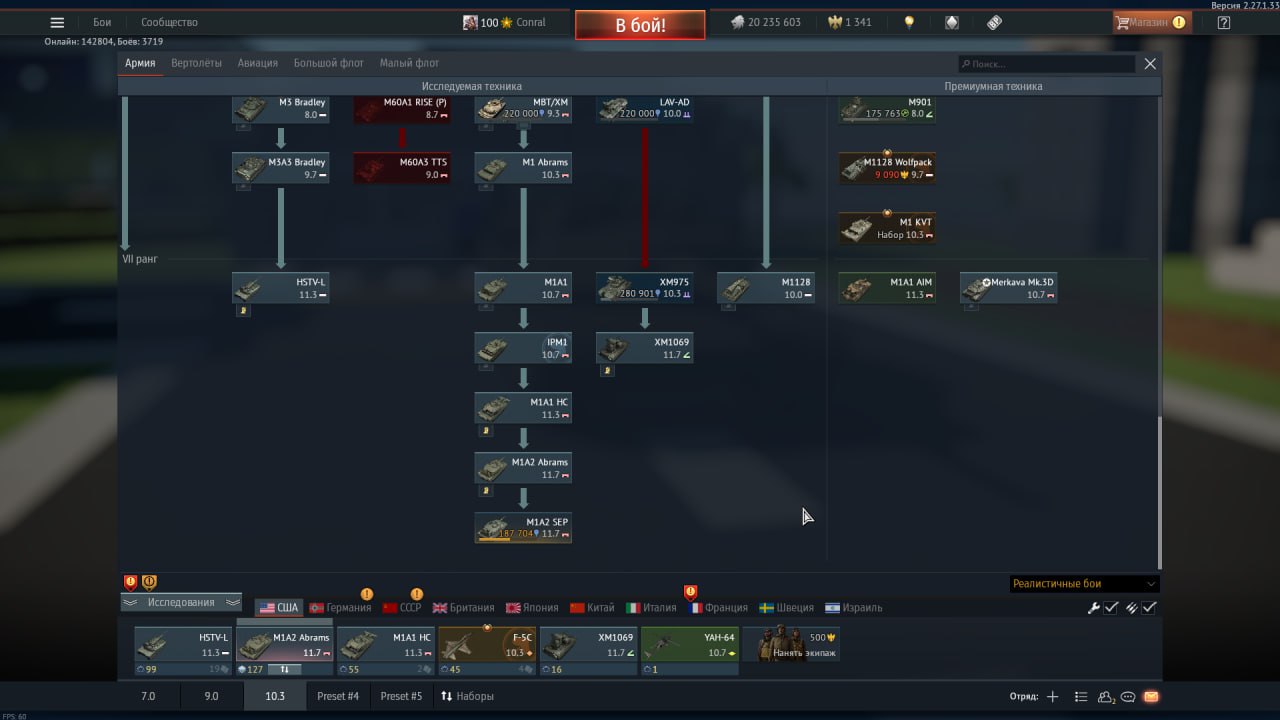
Task: Select the 7.0 lineup preset
Action: coord(148,696)
